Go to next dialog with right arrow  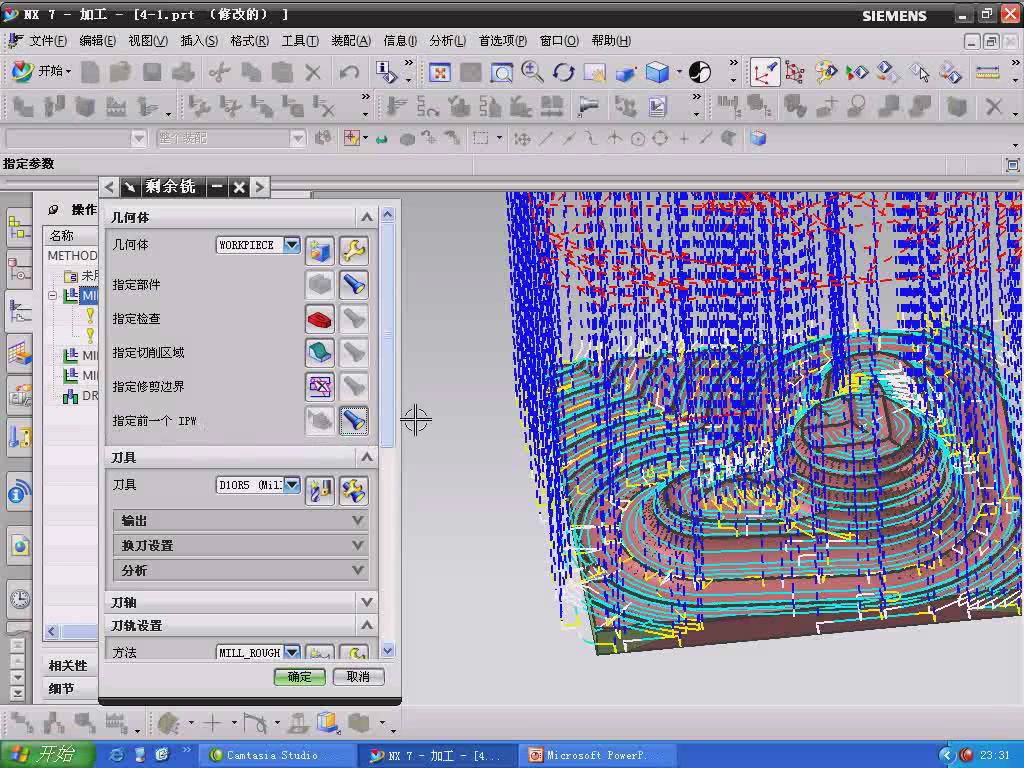[260, 187]
